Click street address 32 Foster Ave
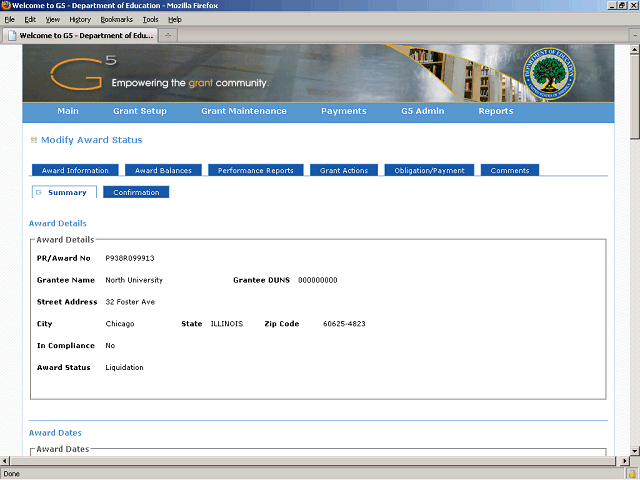The image size is (640, 480). pyautogui.click(x=130, y=302)
